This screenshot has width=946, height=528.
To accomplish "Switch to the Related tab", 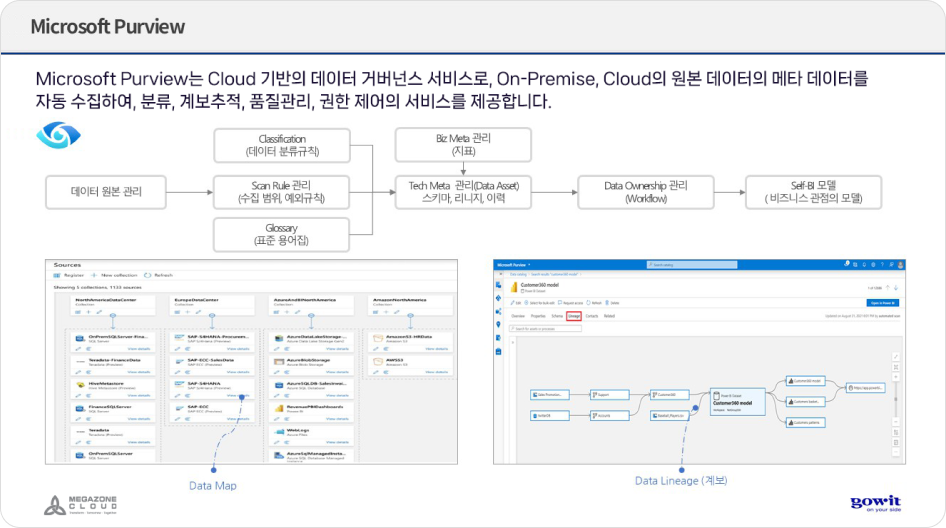I will click(x=609, y=316).
